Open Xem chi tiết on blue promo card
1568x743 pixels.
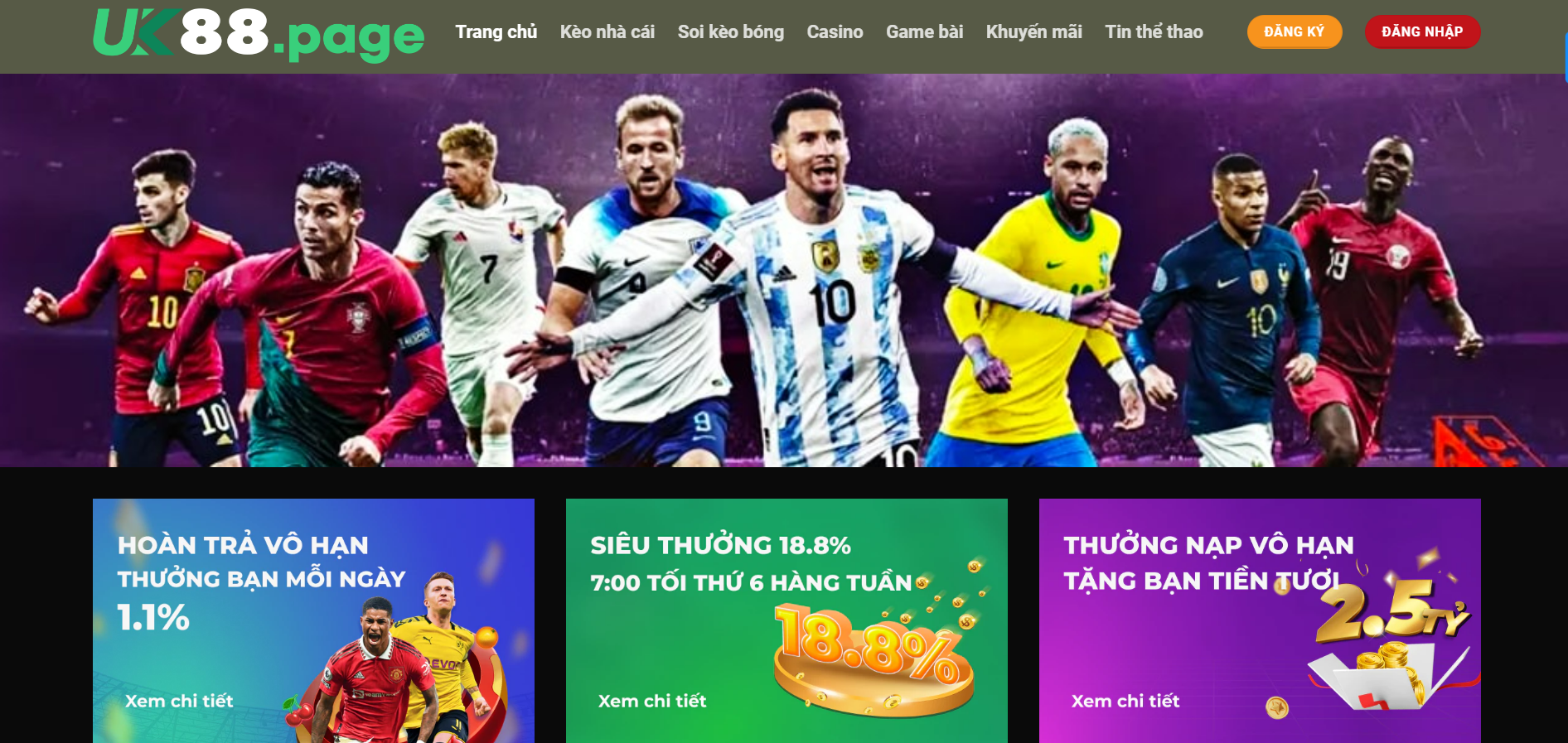pyautogui.click(x=179, y=701)
